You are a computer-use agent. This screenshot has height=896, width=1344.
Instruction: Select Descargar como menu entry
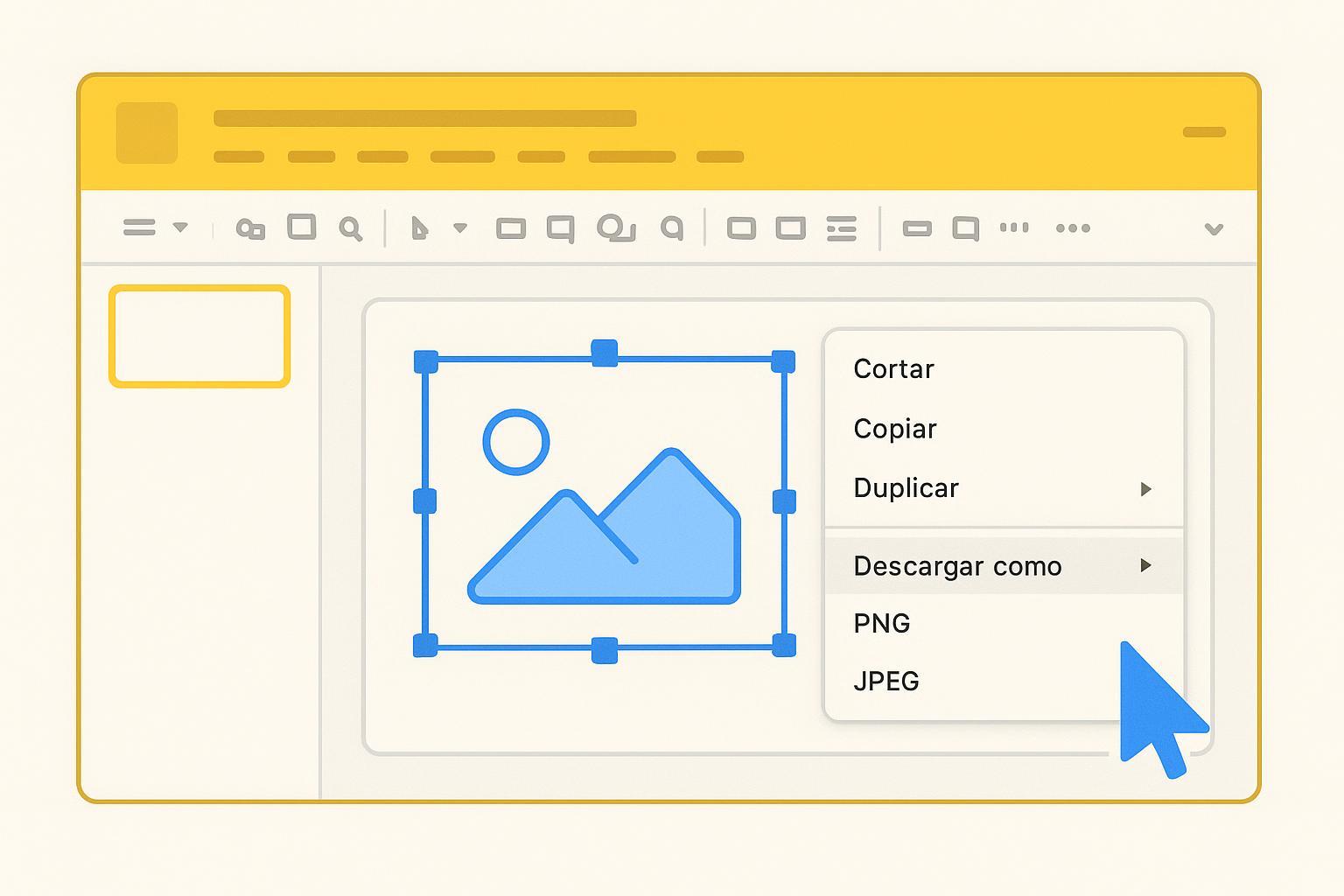pos(957,566)
